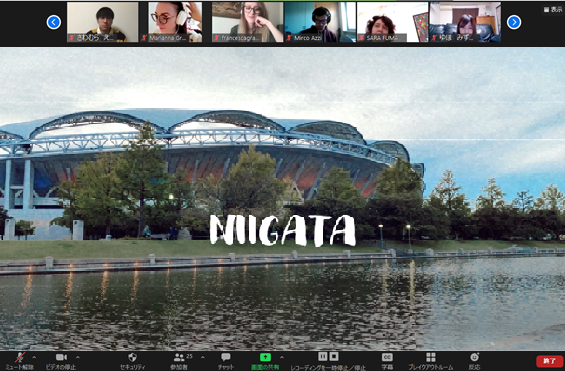Open the Security shield icon
The height and width of the screenshot is (371, 565).
pos(132,361)
